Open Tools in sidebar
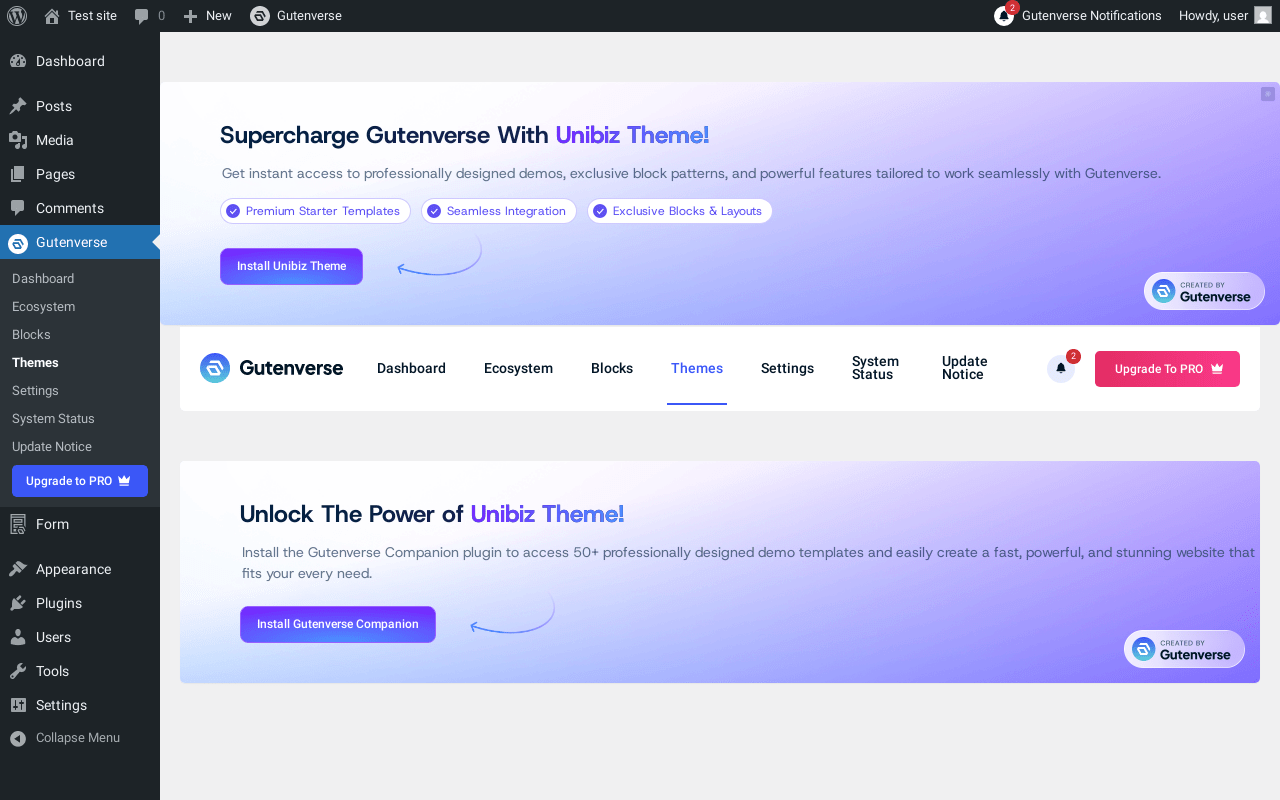This screenshot has height=800, width=1280. tap(80, 671)
